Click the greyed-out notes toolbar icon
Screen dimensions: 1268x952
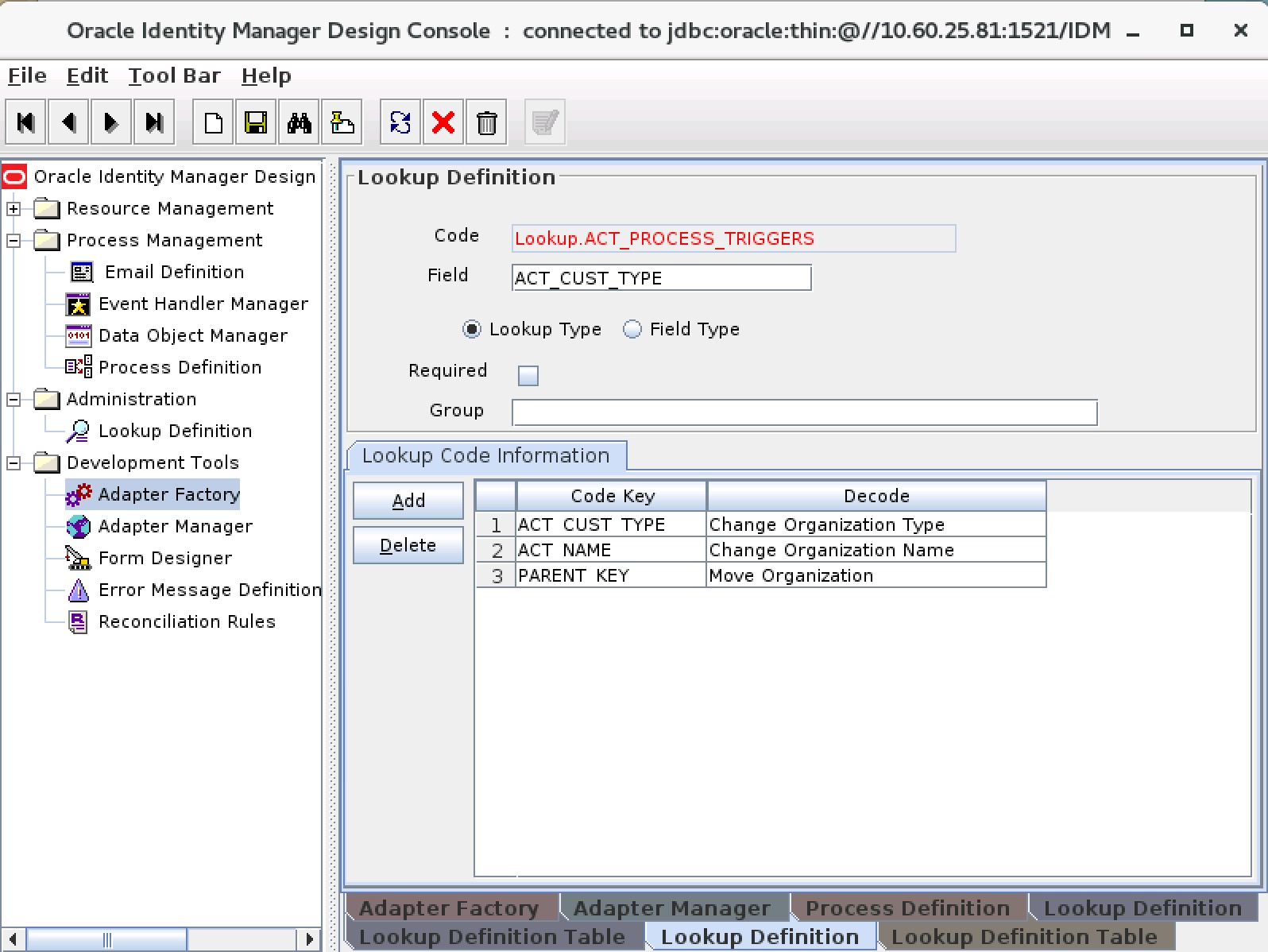click(x=545, y=122)
